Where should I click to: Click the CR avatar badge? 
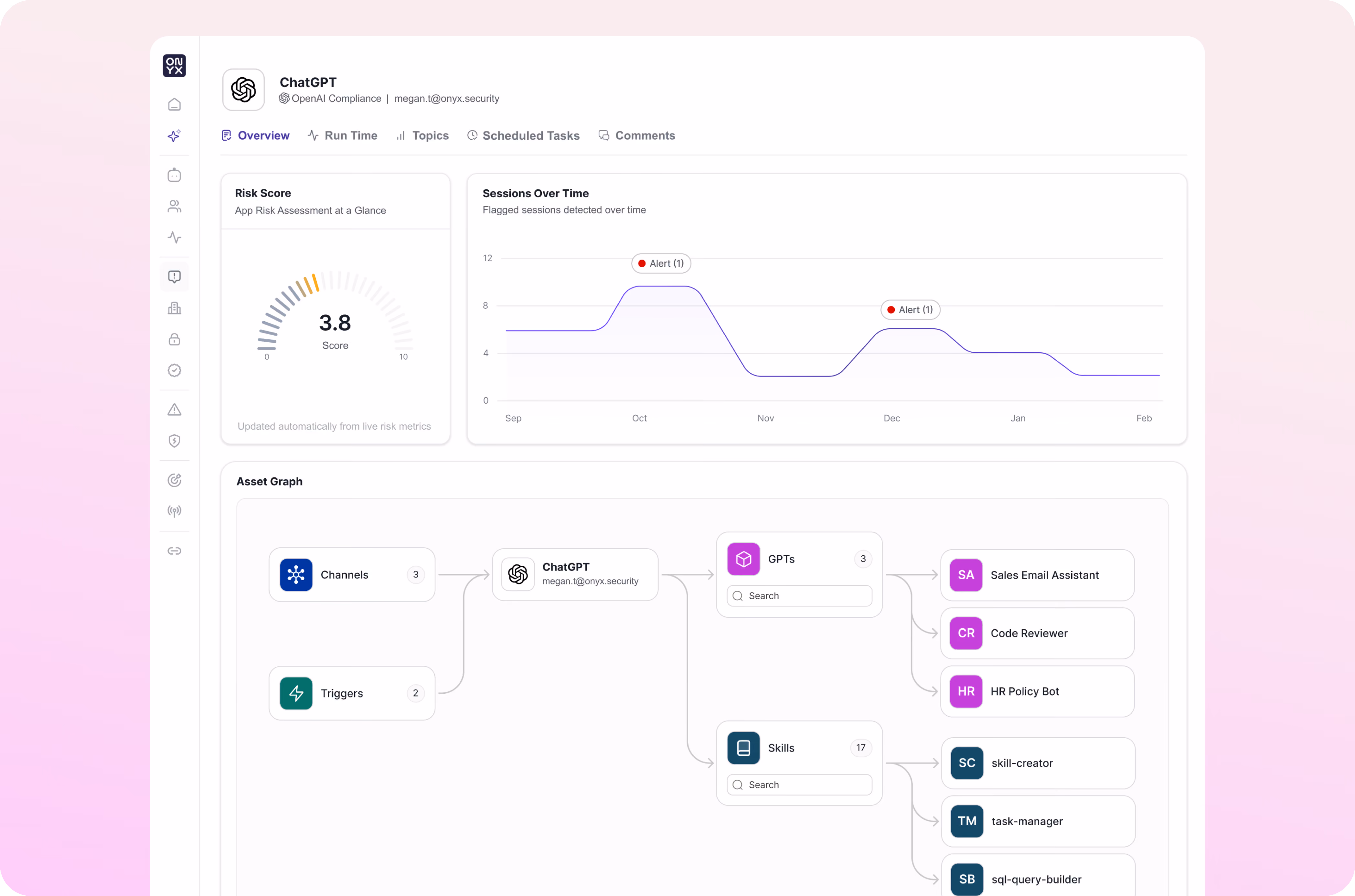(x=966, y=633)
